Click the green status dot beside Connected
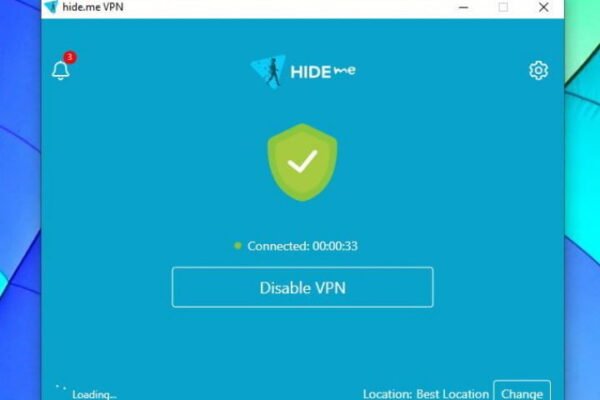 (238, 245)
